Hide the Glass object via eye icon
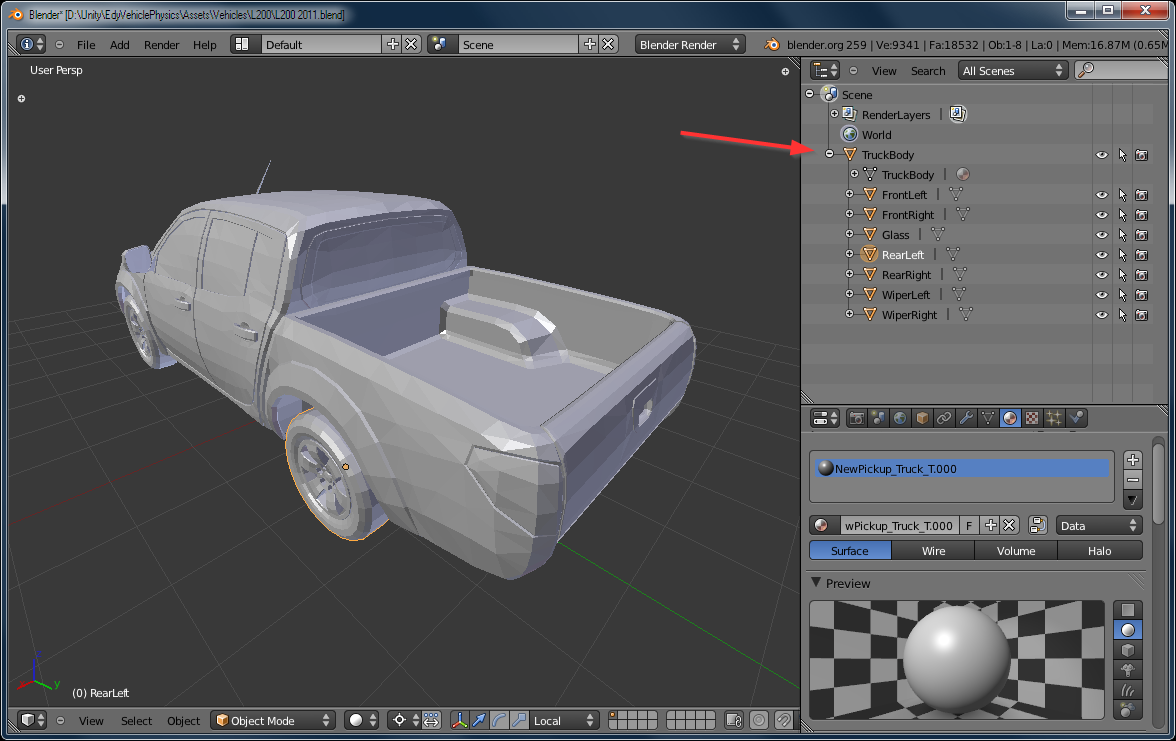 (x=1102, y=235)
